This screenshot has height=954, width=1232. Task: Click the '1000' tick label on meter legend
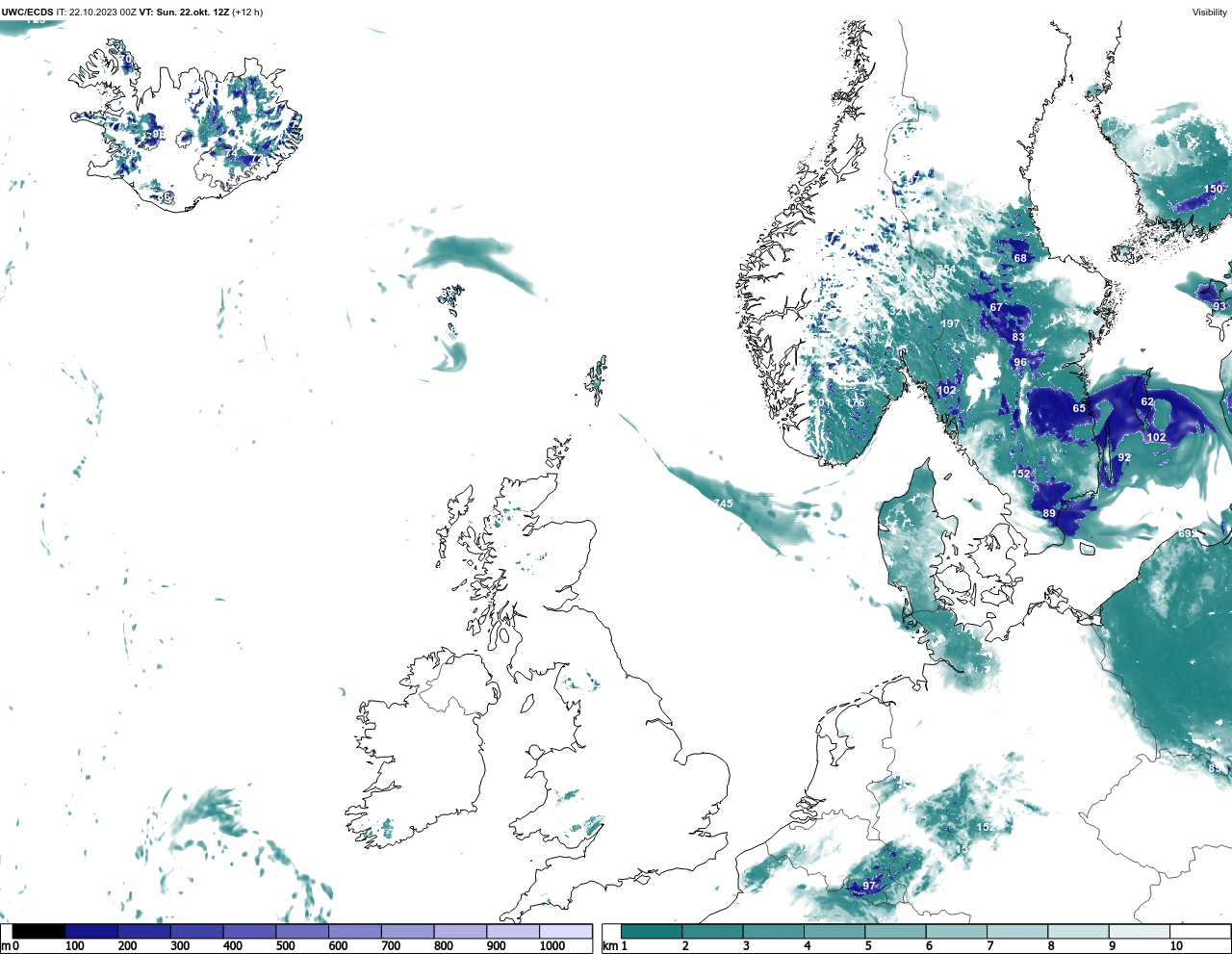552,946
